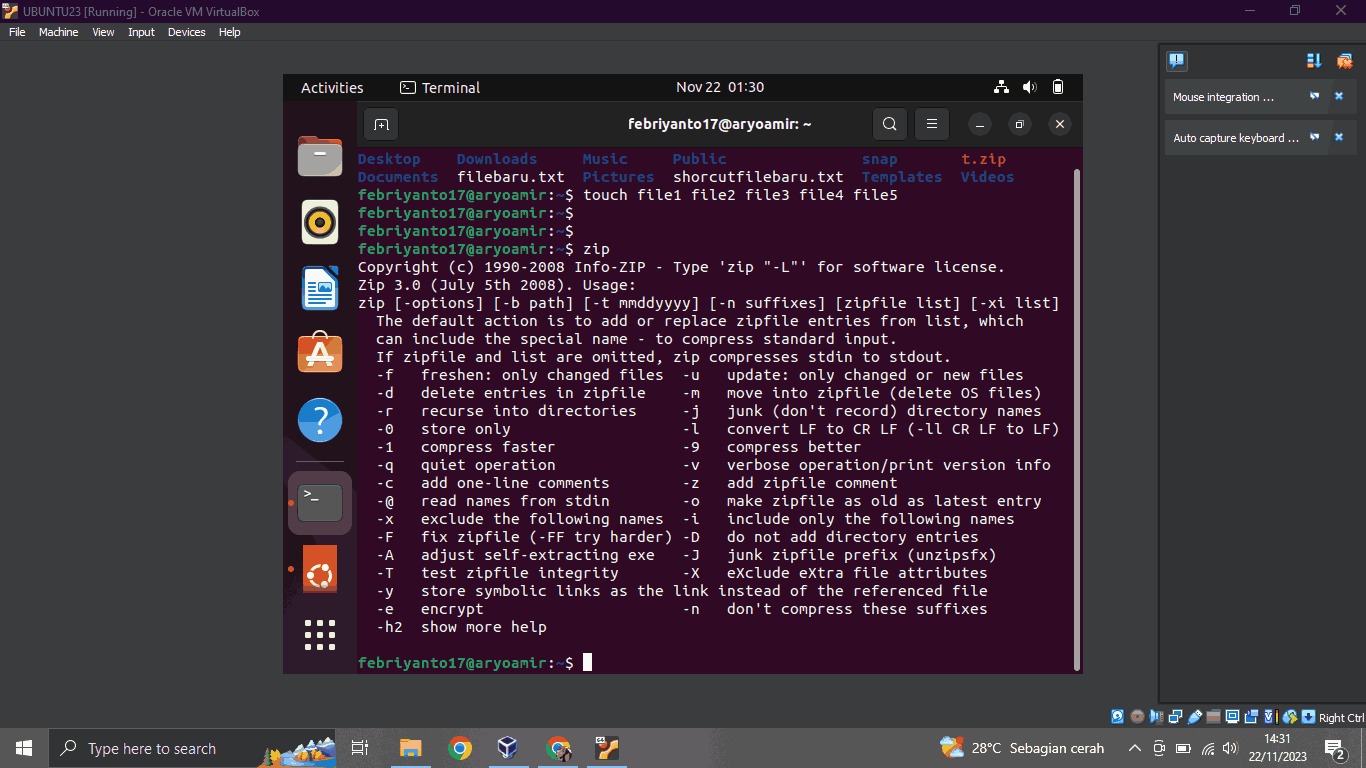Click the terminal search button
Screen dimensions: 1366x768
click(x=889, y=125)
